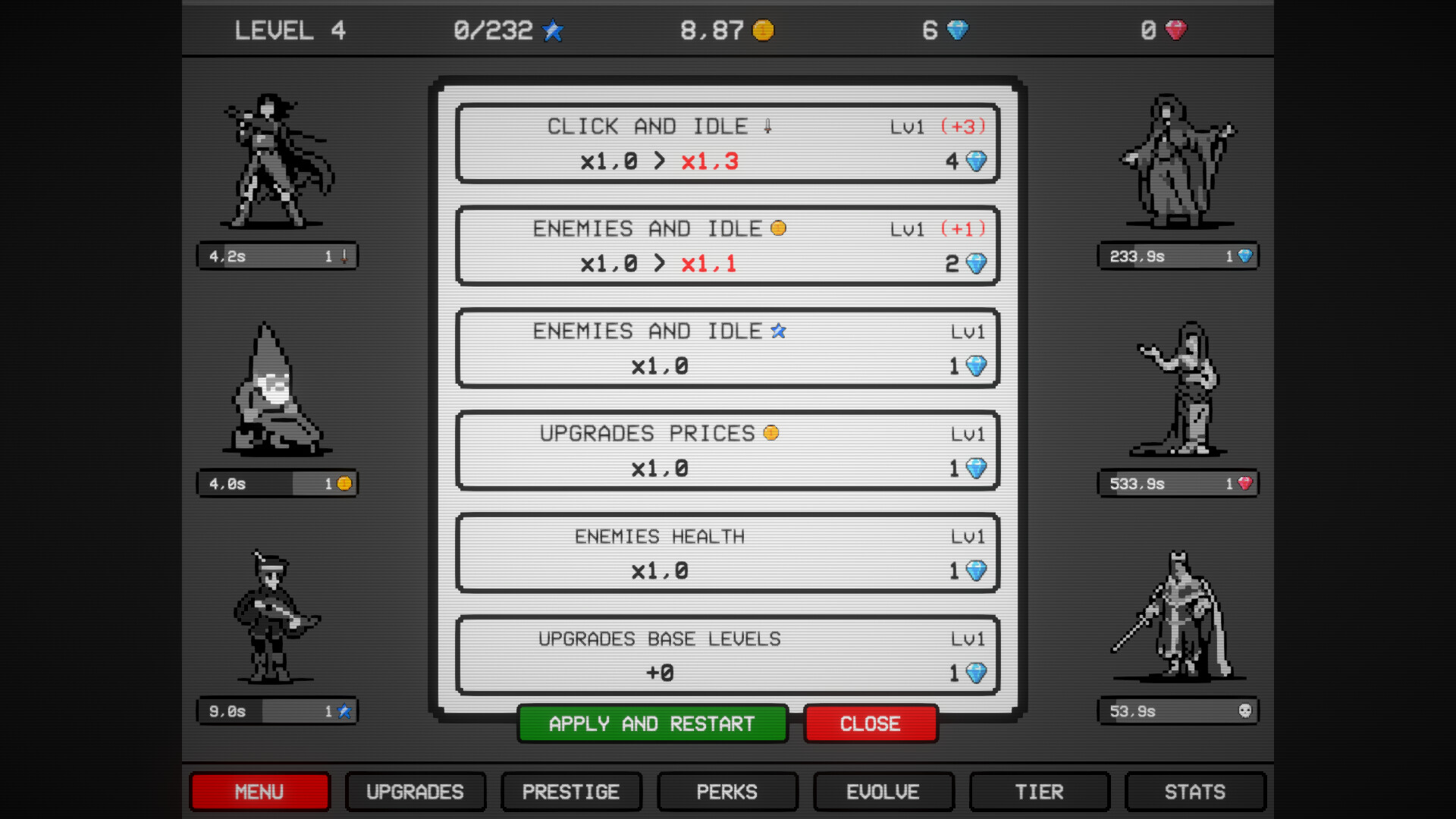Viewport: 1456px width, 819px height.
Task: Buy the Enemies and Idle coin upgrade
Action: tap(728, 246)
